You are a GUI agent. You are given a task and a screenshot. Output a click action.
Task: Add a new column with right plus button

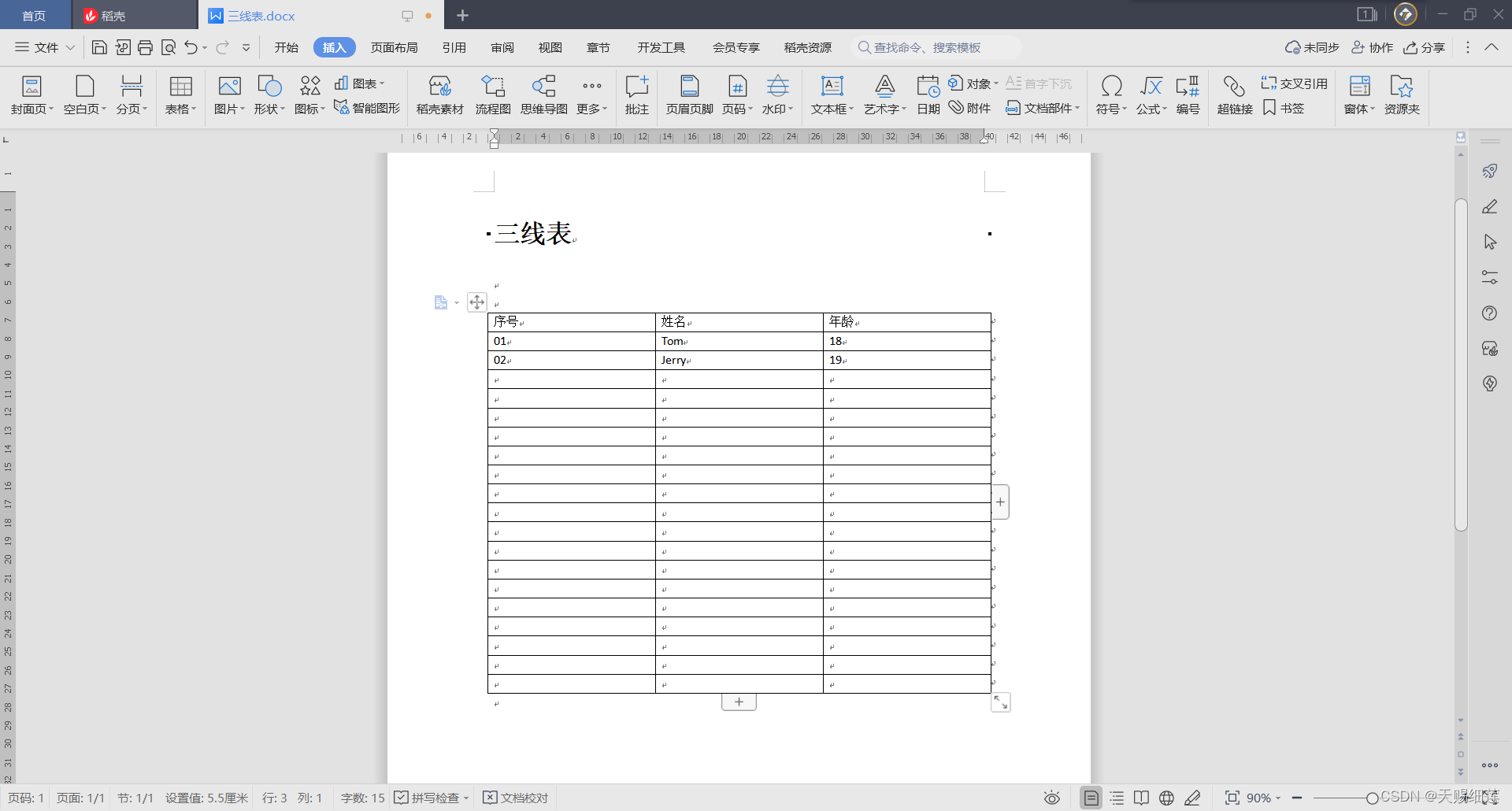tap(1000, 502)
